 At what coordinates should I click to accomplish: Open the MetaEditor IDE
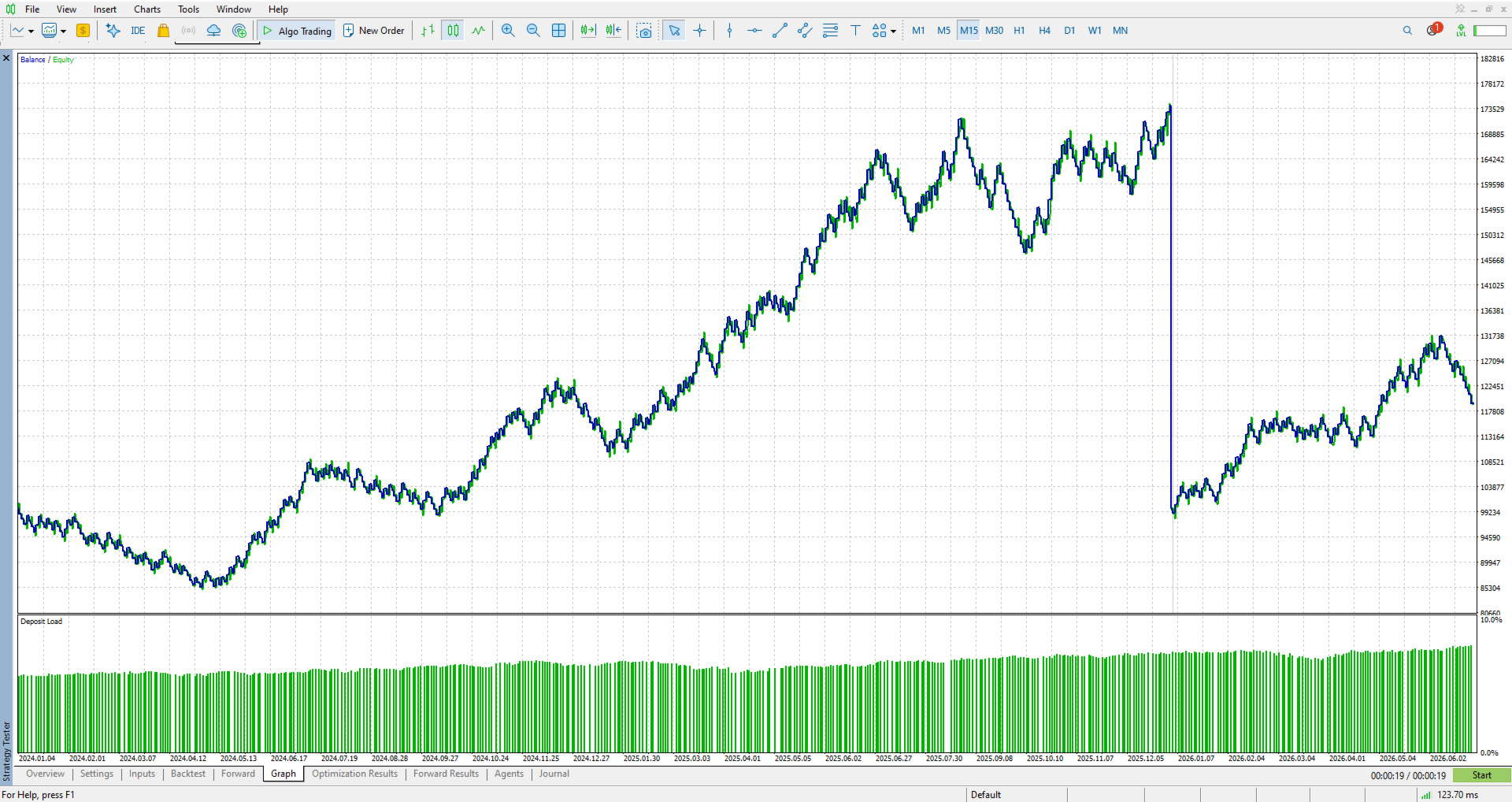[x=138, y=31]
